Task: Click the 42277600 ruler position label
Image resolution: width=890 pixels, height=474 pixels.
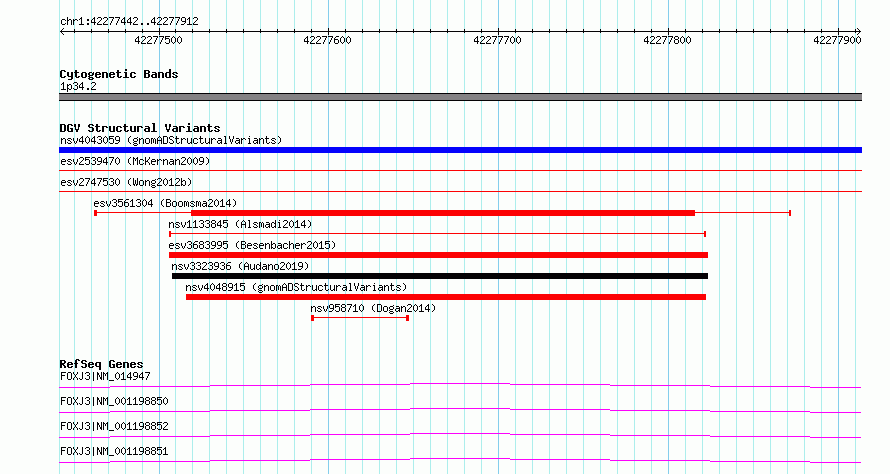Action: [x=328, y=40]
